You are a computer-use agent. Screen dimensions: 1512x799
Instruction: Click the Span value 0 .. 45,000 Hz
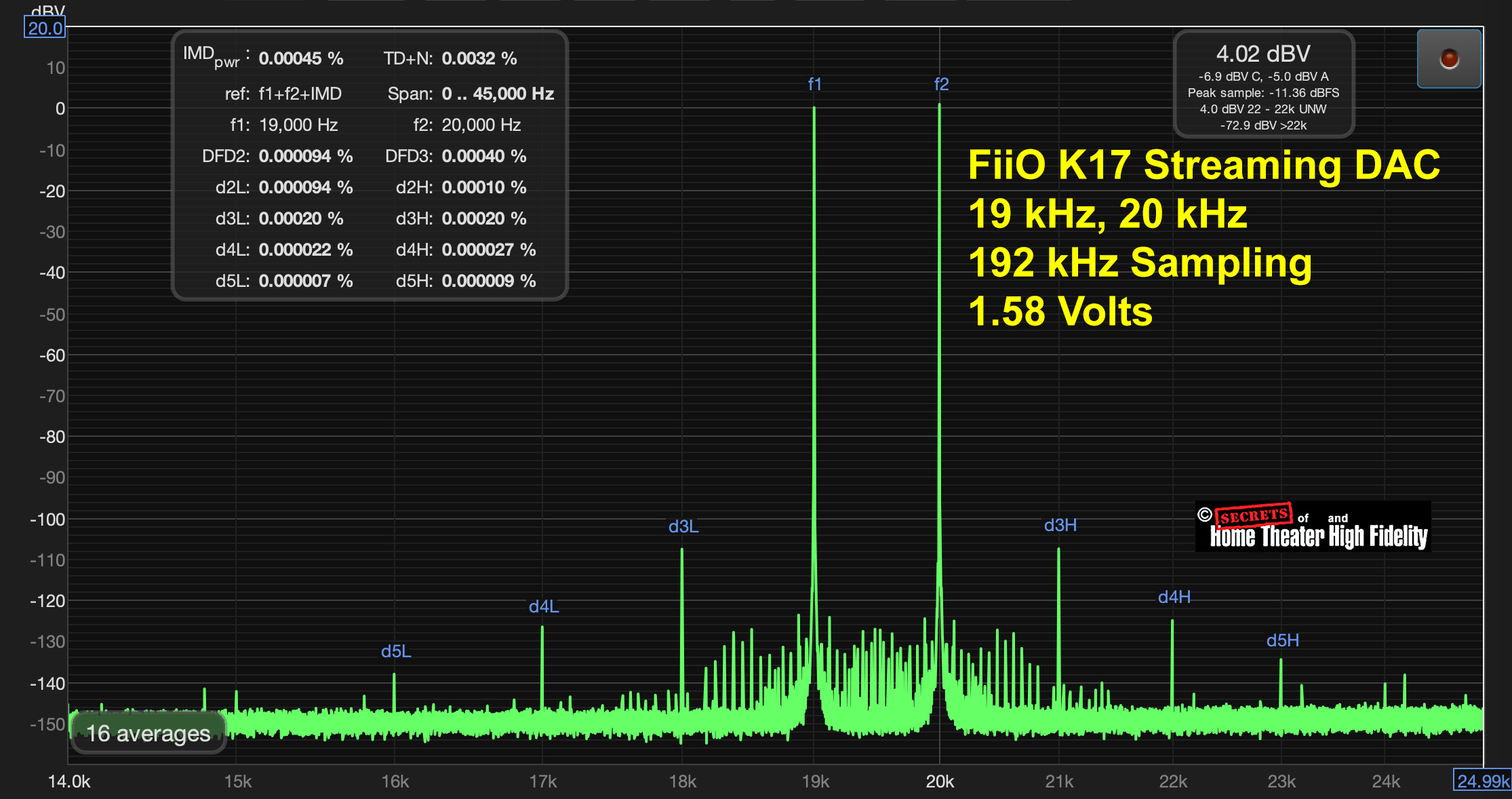pos(498,94)
